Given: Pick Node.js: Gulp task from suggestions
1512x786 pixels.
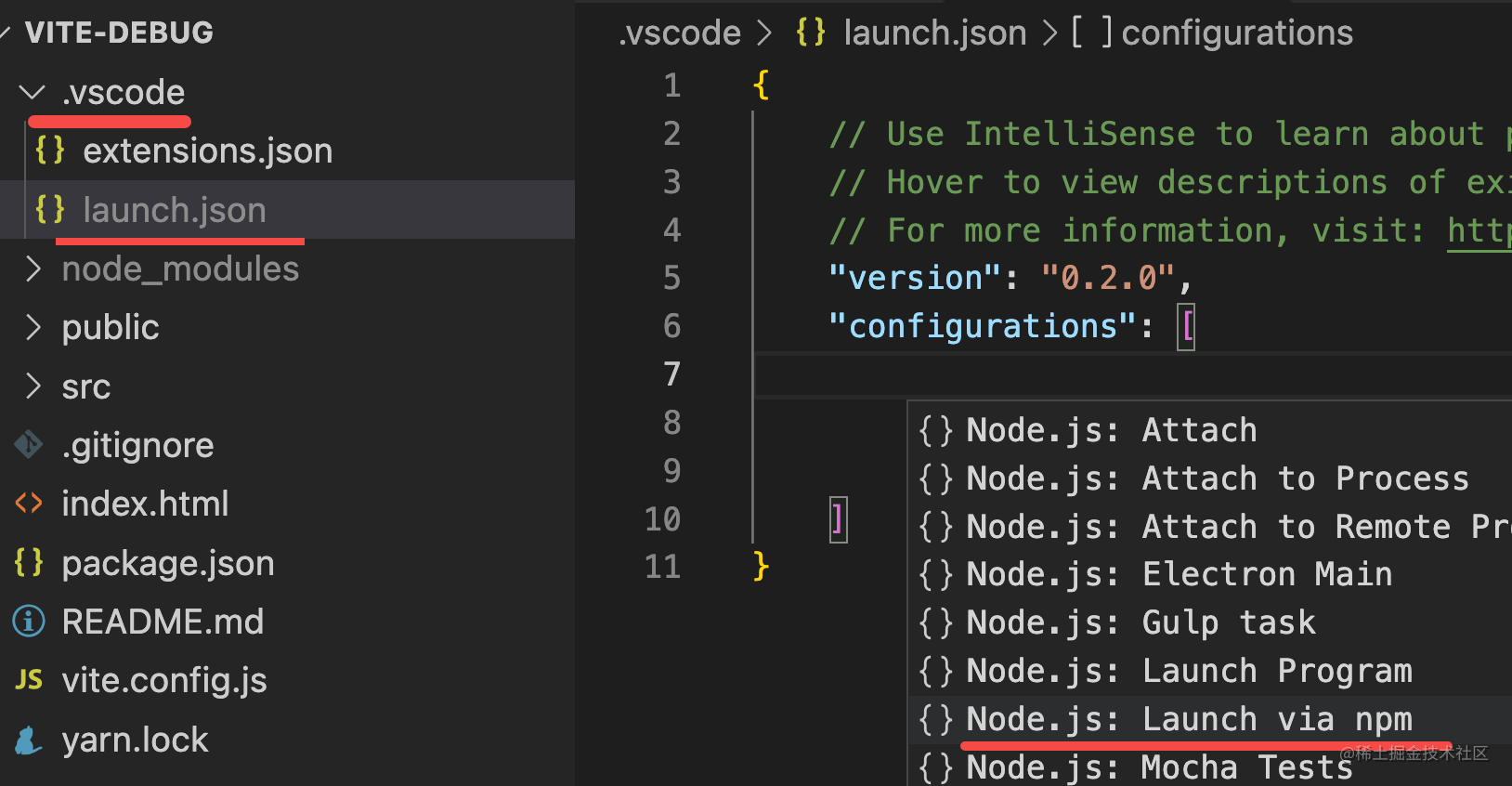Looking at the screenshot, I should point(1140,622).
